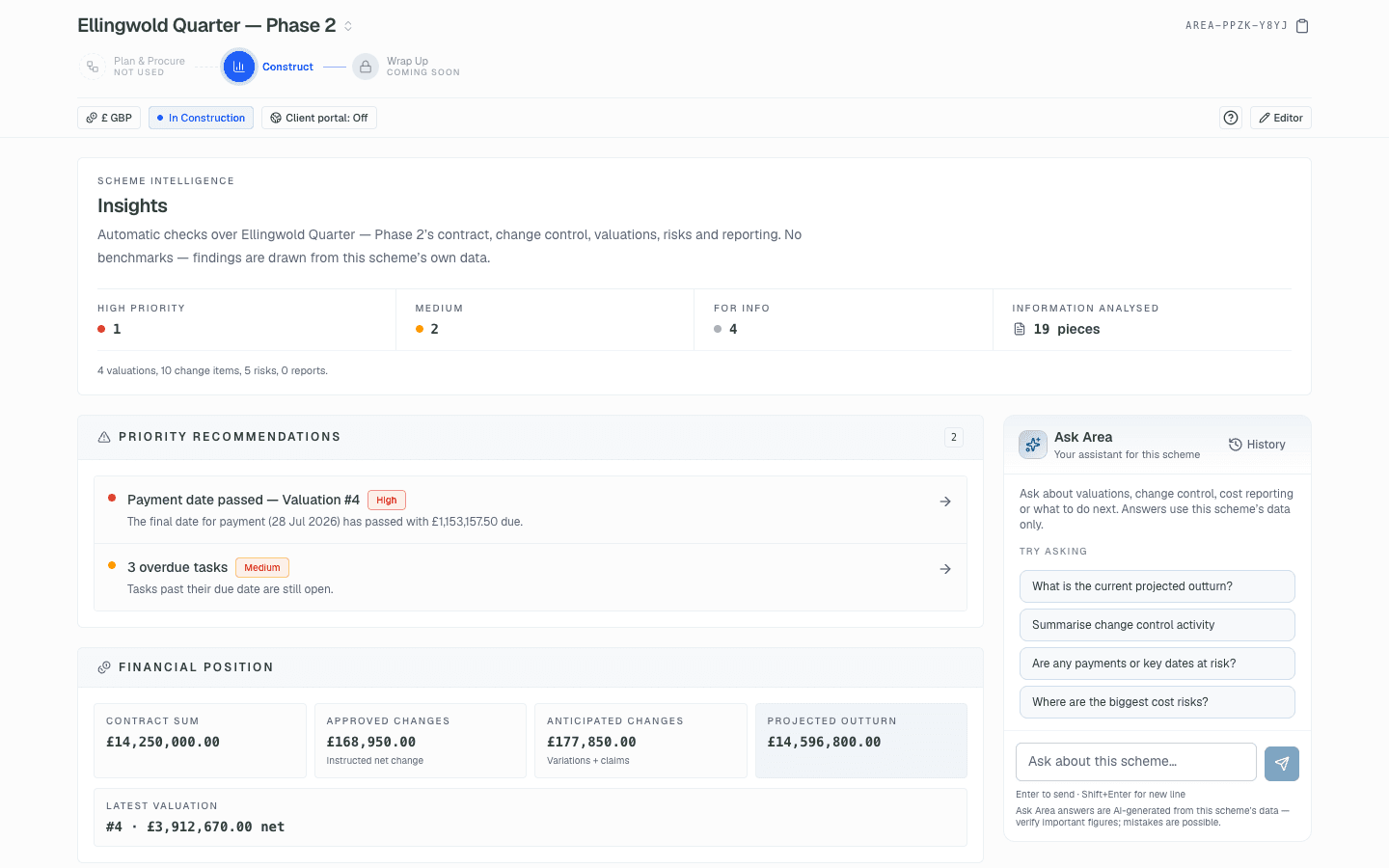The height and width of the screenshot is (868, 1389).
Task: Follow the arrow on the Payment date passed row
Action: click(945, 502)
